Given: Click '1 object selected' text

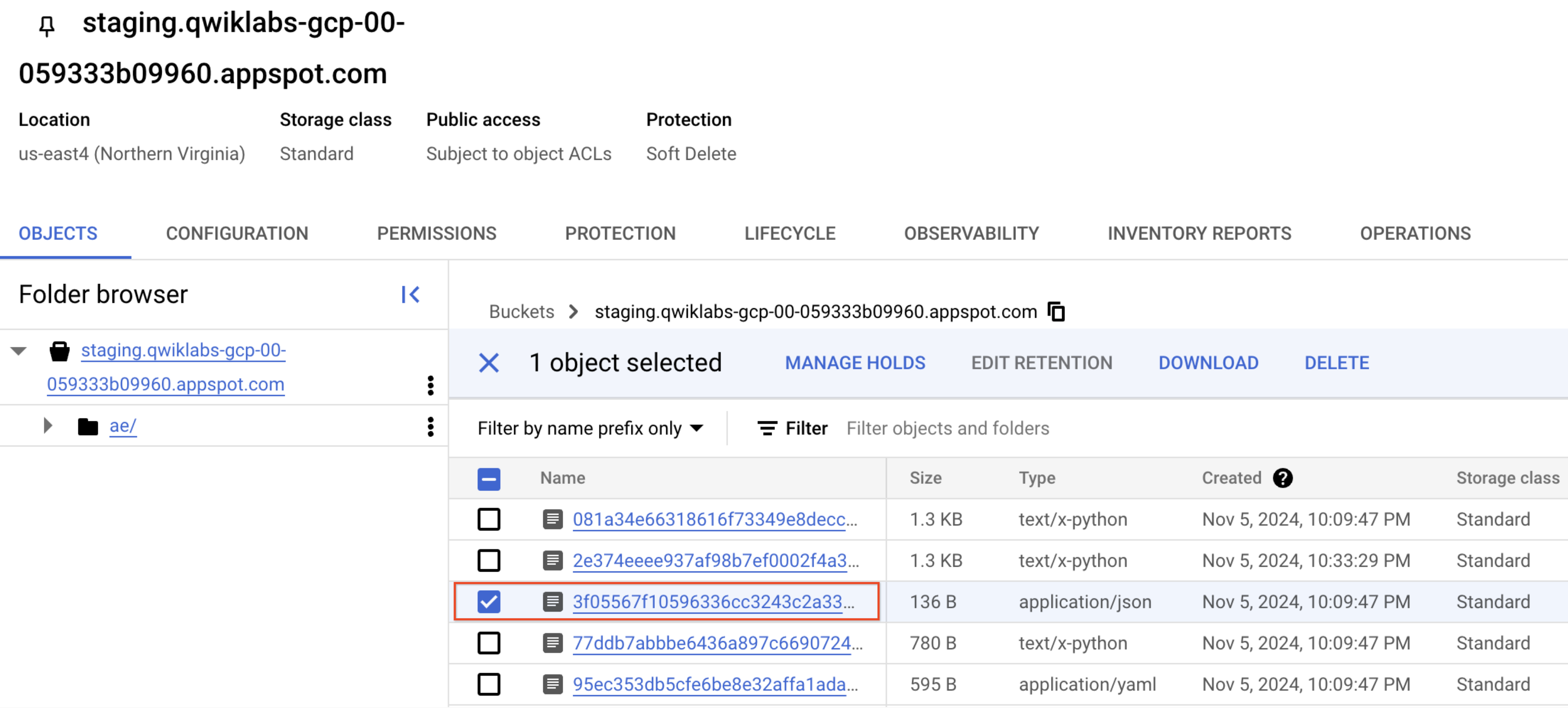Looking at the screenshot, I should point(625,364).
